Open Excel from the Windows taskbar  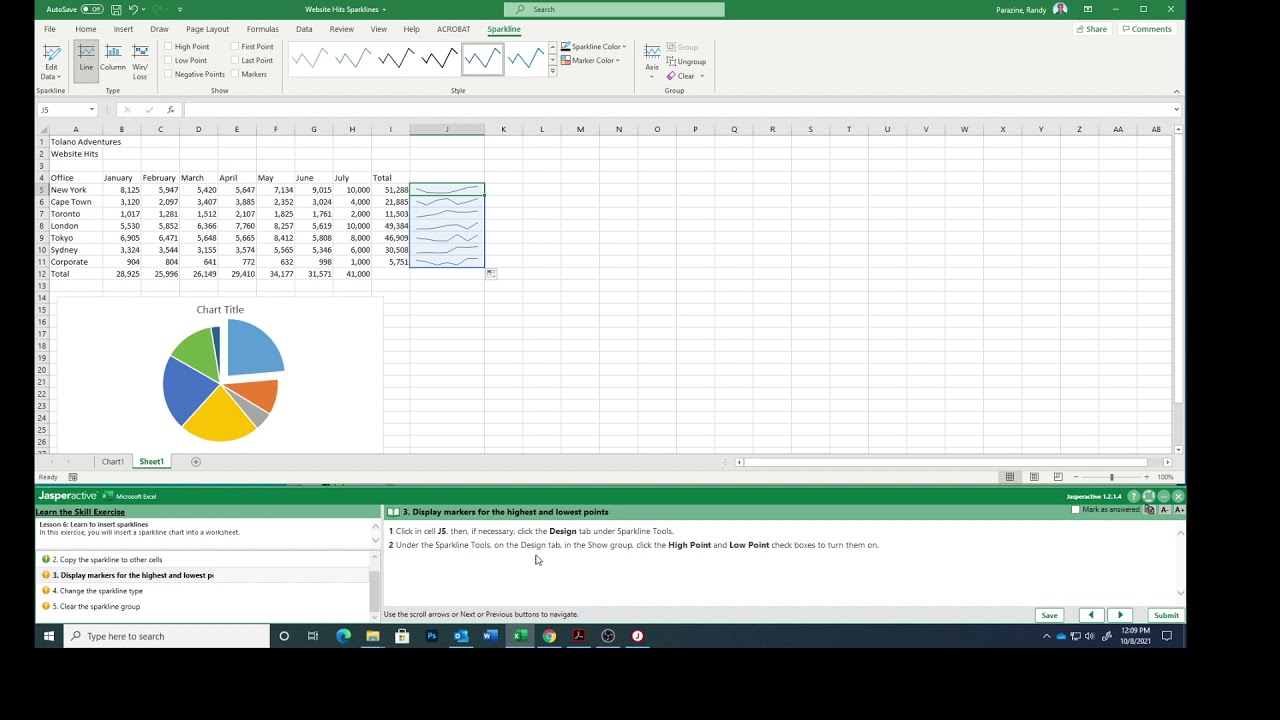(520, 636)
